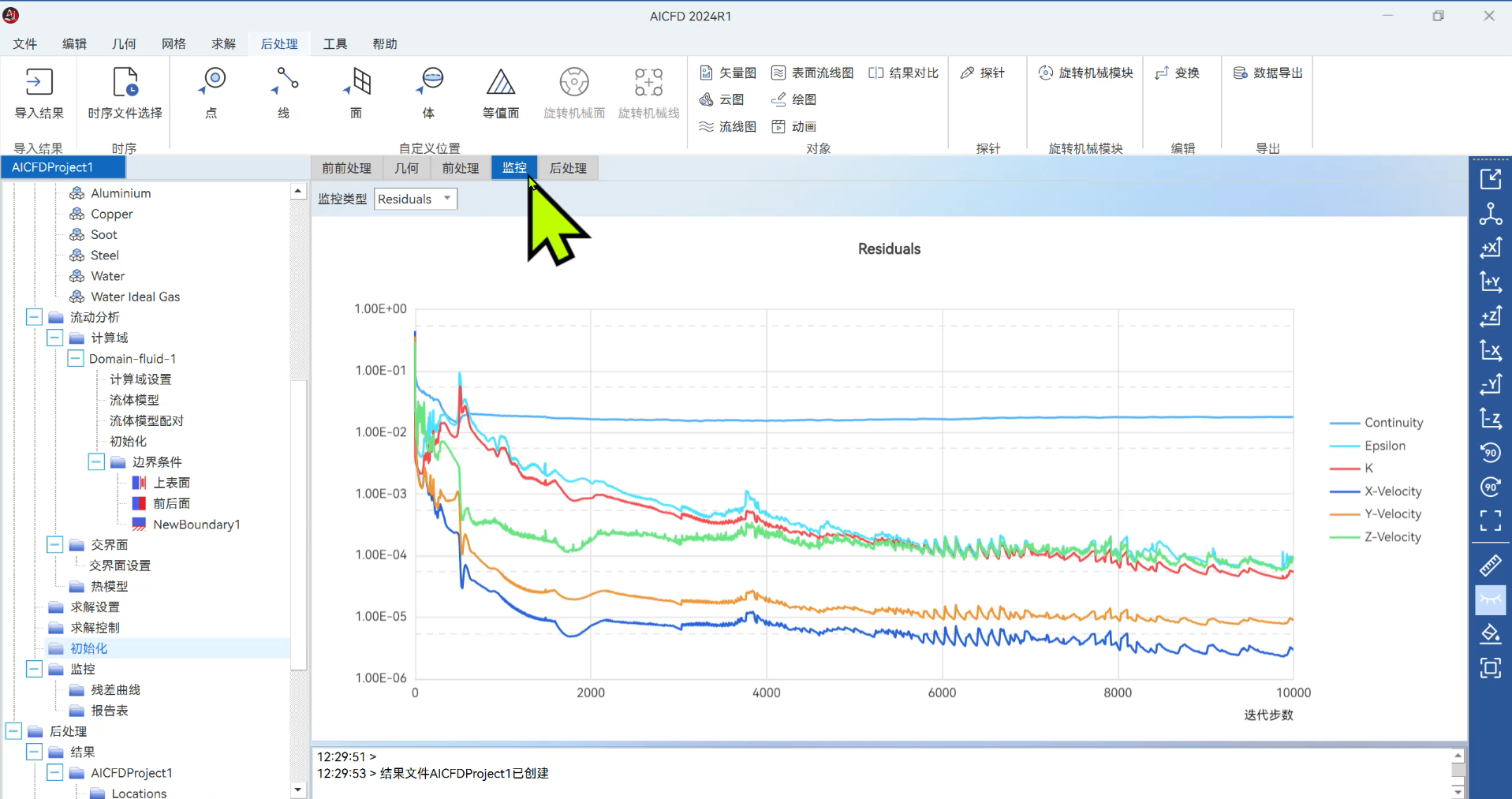Set view to -X axis
This screenshot has height=799, width=1512.
click(1490, 350)
